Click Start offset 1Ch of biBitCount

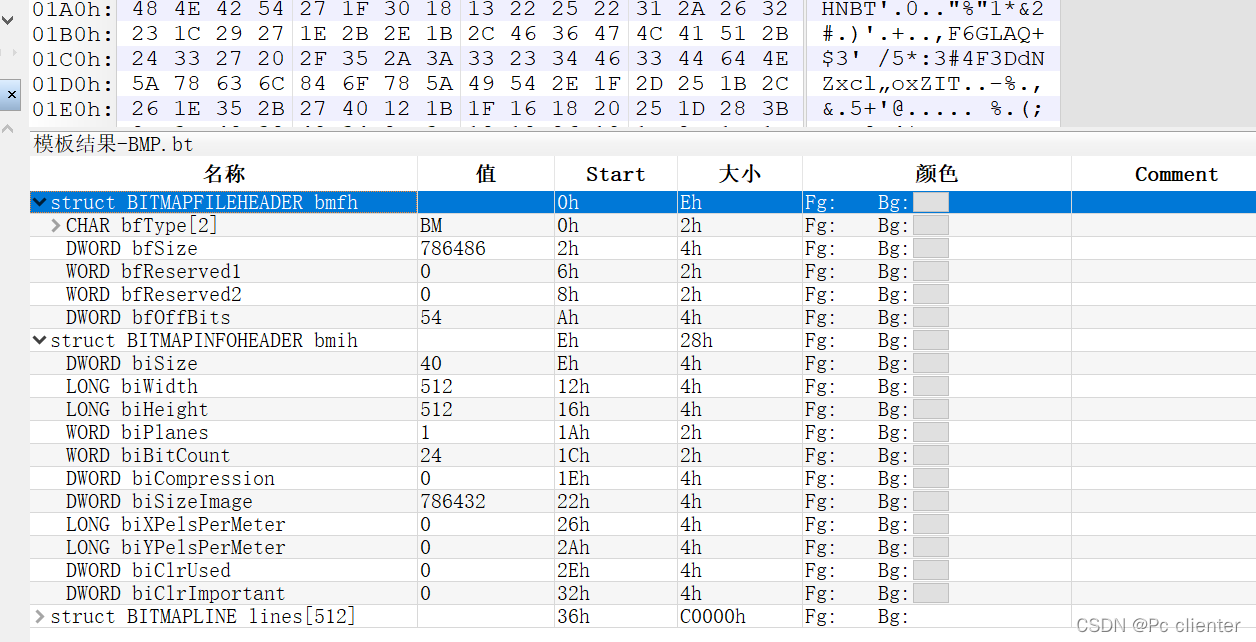tap(573, 455)
